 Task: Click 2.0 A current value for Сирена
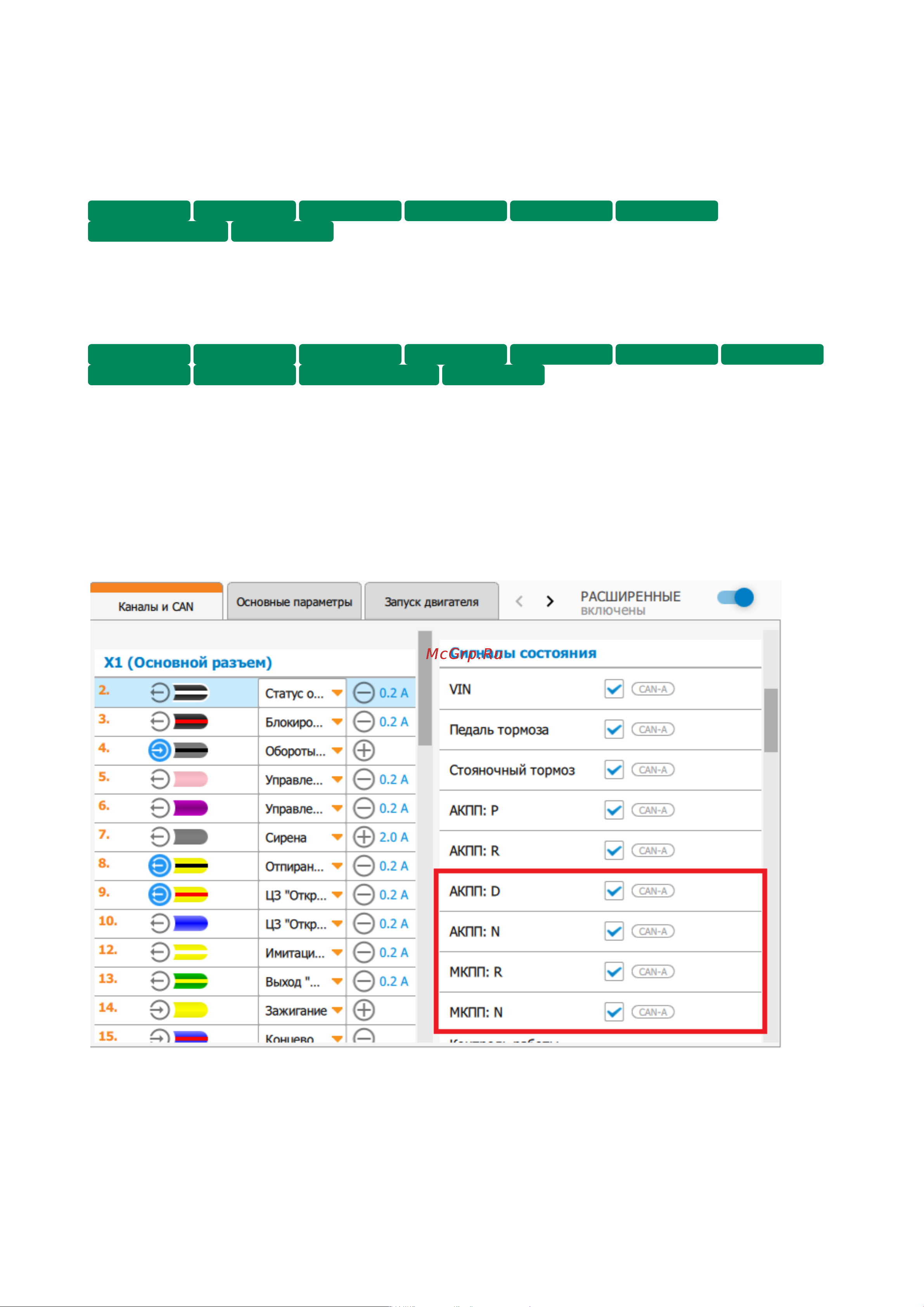[x=394, y=837]
